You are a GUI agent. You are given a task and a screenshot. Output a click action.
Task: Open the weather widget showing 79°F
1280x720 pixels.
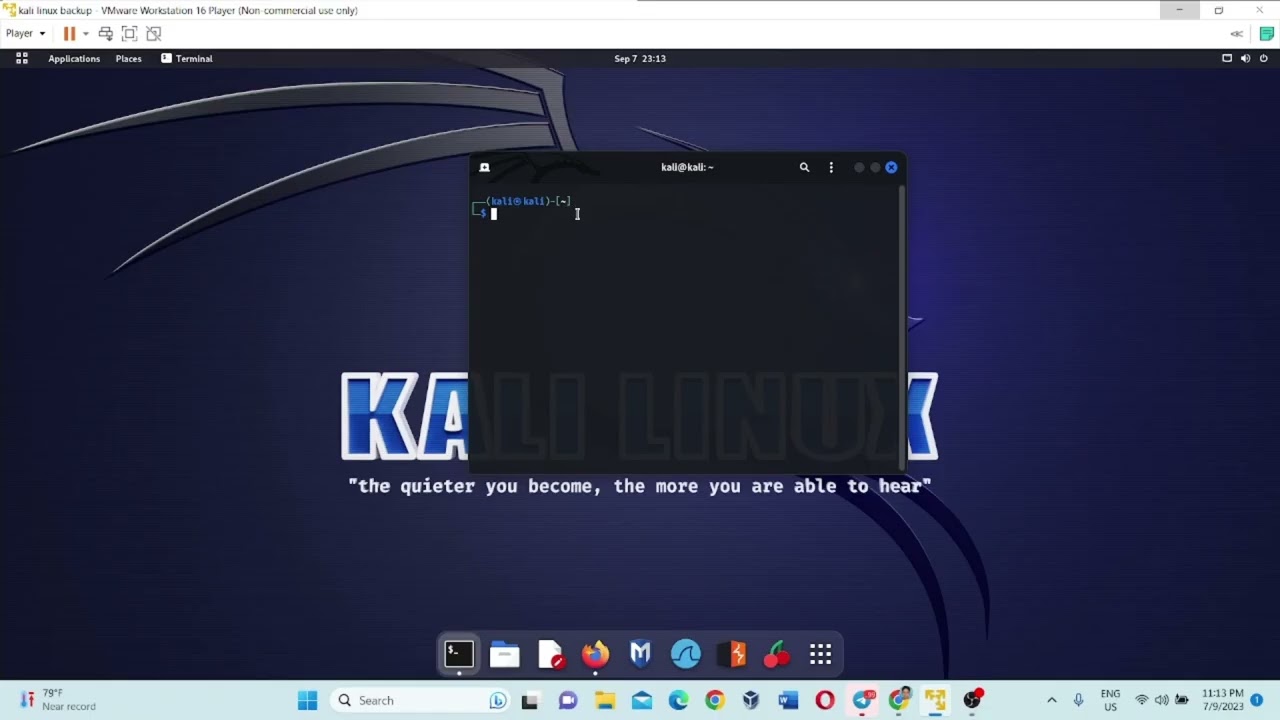(x=58, y=700)
